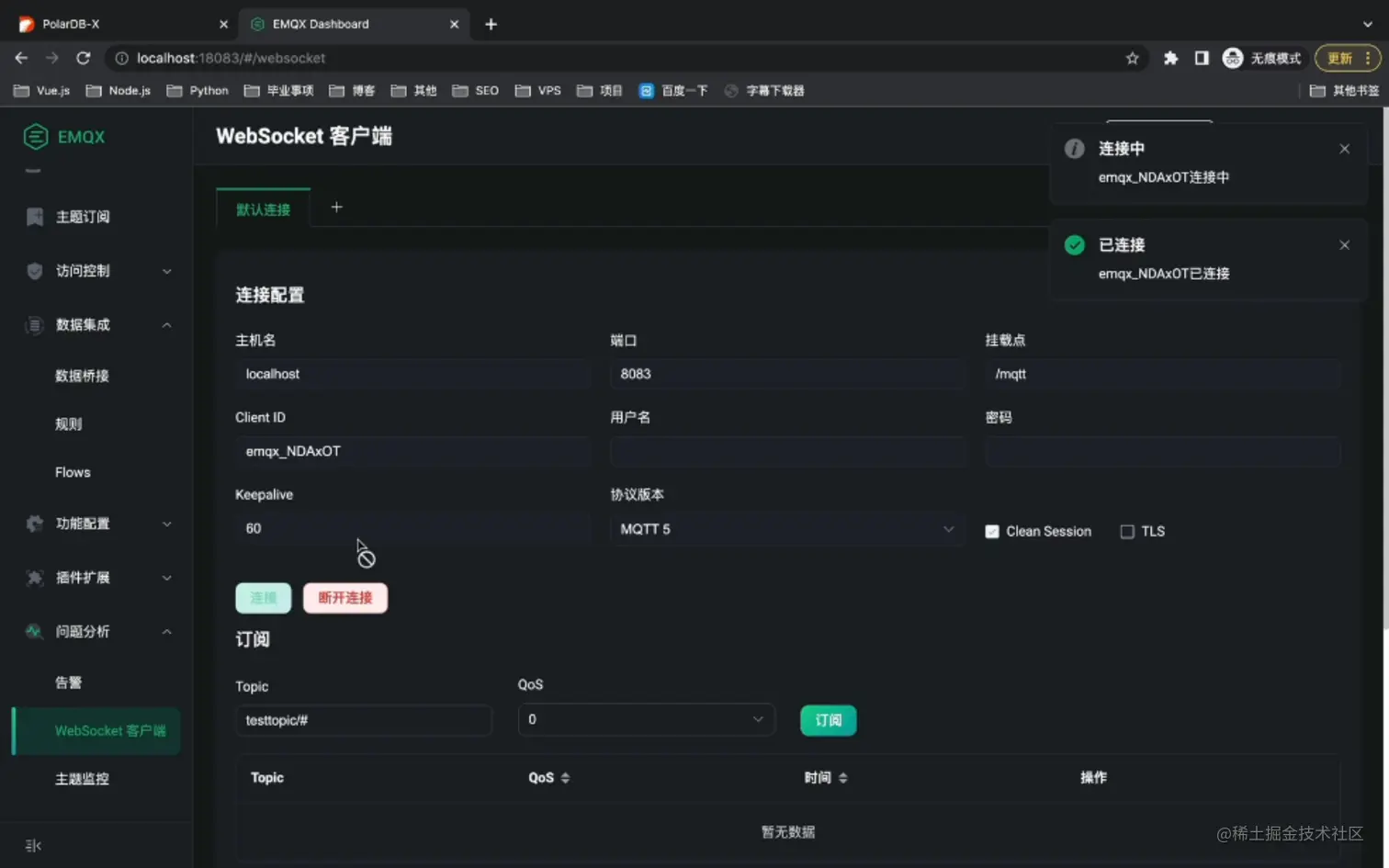Click the 功能配置 gear icon
Screen dimensions: 1389x868
click(x=35, y=524)
